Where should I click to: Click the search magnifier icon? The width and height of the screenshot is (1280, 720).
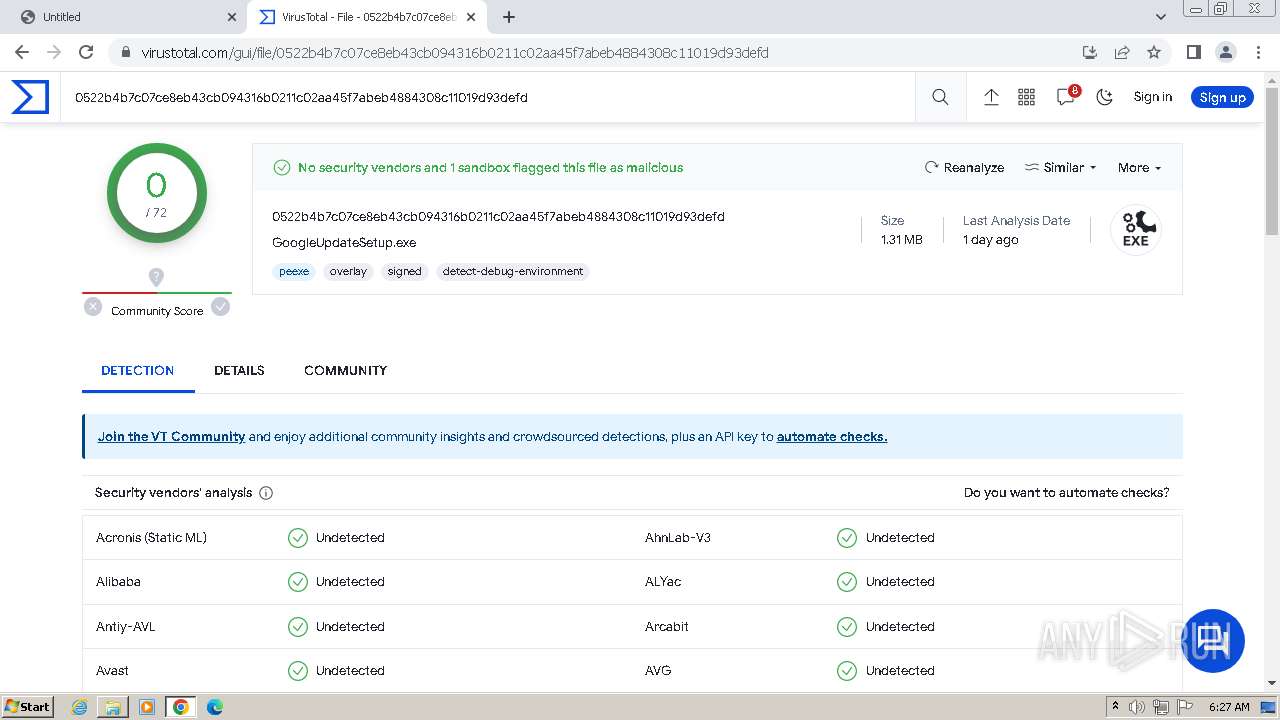tap(940, 97)
